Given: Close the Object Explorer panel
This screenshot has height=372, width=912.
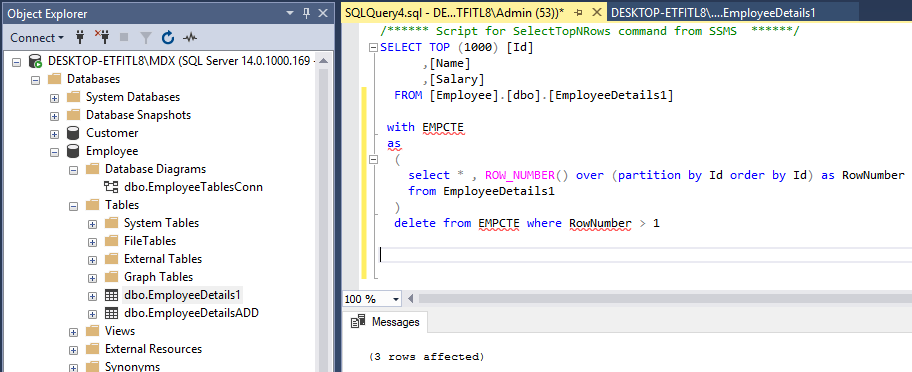Looking at the screenshot, I should (323, 13).
